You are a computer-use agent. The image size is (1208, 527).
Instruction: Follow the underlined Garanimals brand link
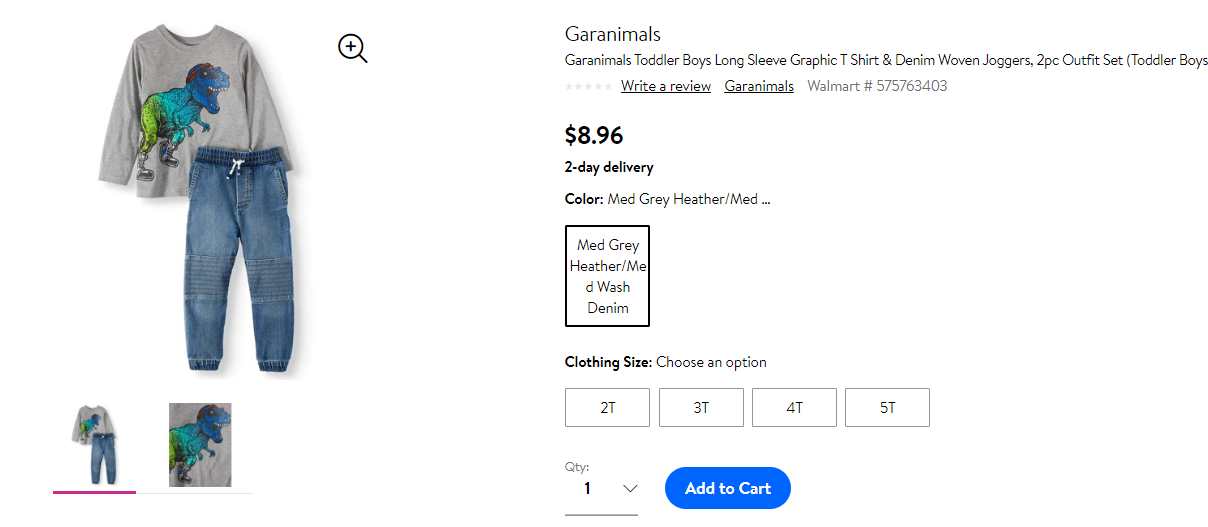(x=759, y=86)
